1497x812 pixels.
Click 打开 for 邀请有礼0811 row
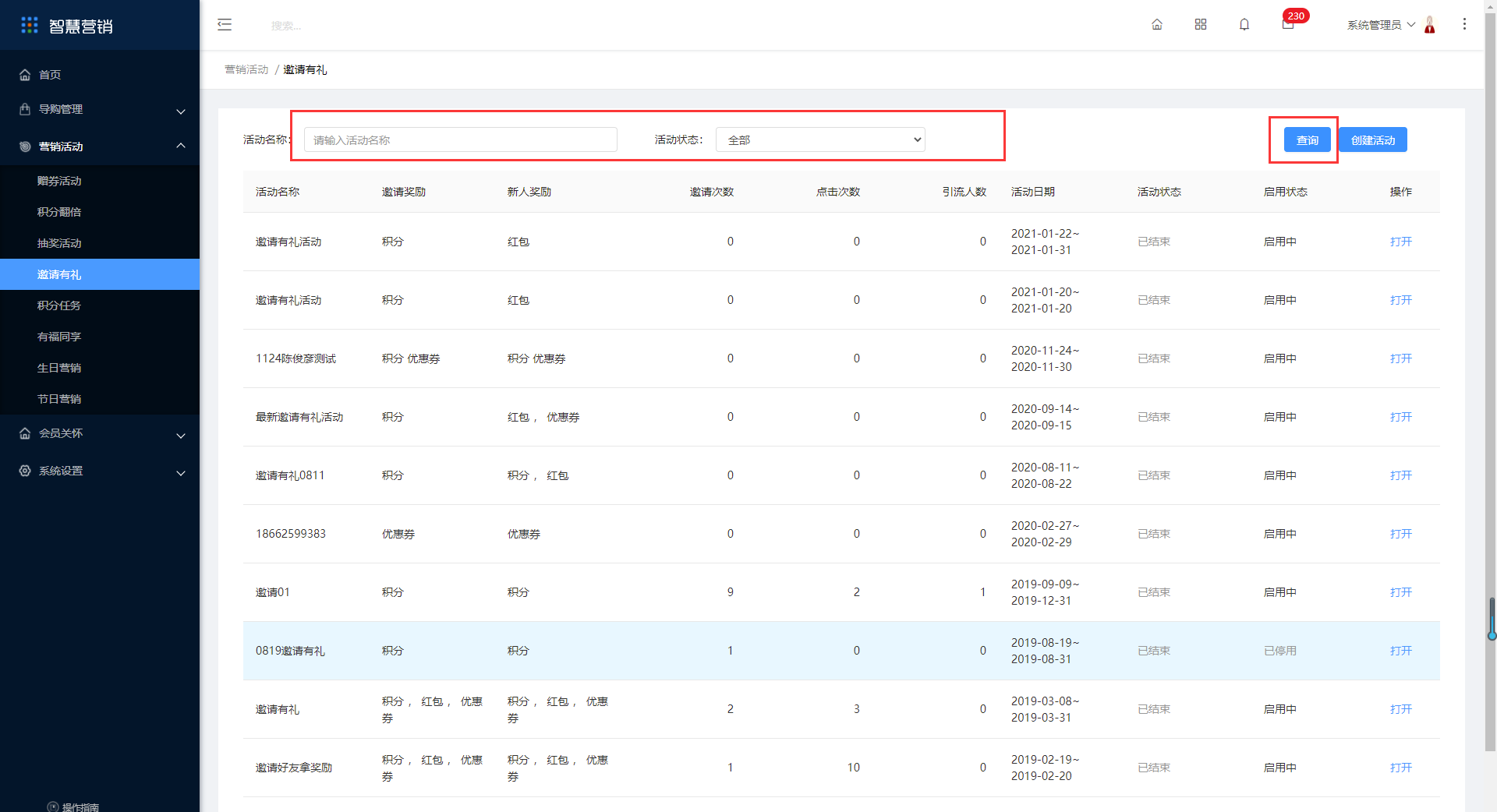click(x=1400, y=475)
